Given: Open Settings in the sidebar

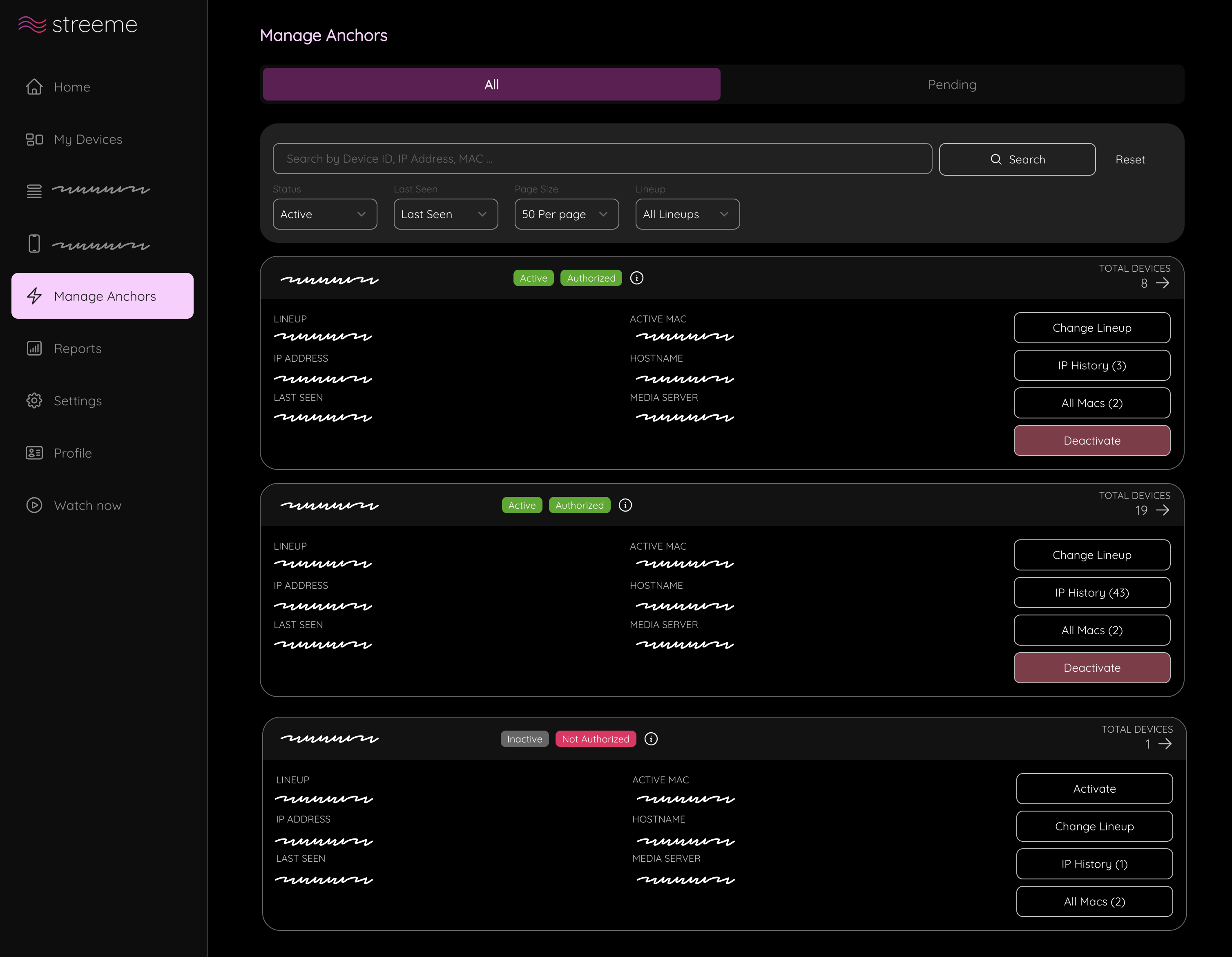Looking at the screenshot, I should [77, 401].
